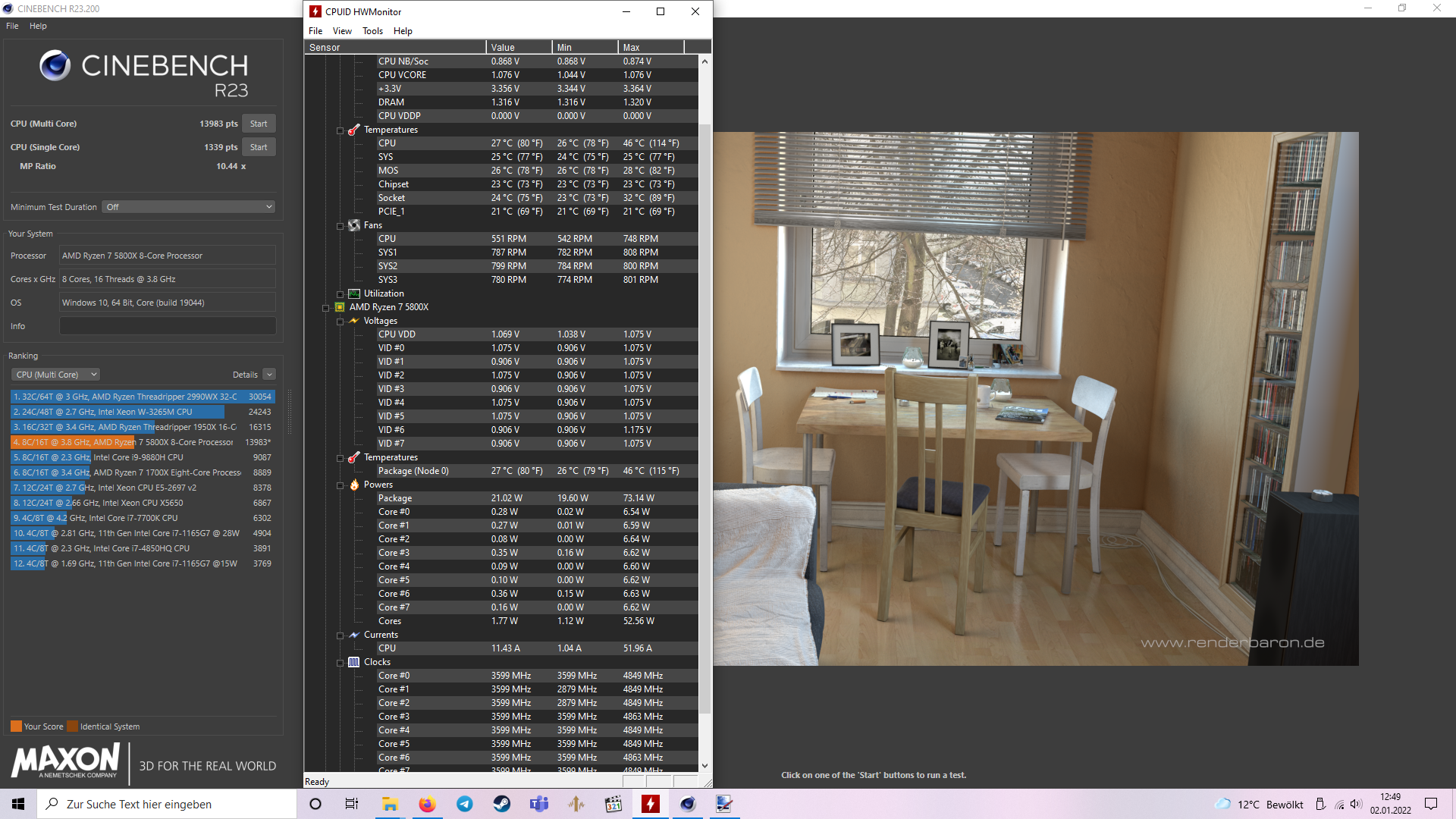Open HWMonitor's Tools menu
Viewport: 1456px width, 819px height.
pyautogui.click(x=372, y=31)
